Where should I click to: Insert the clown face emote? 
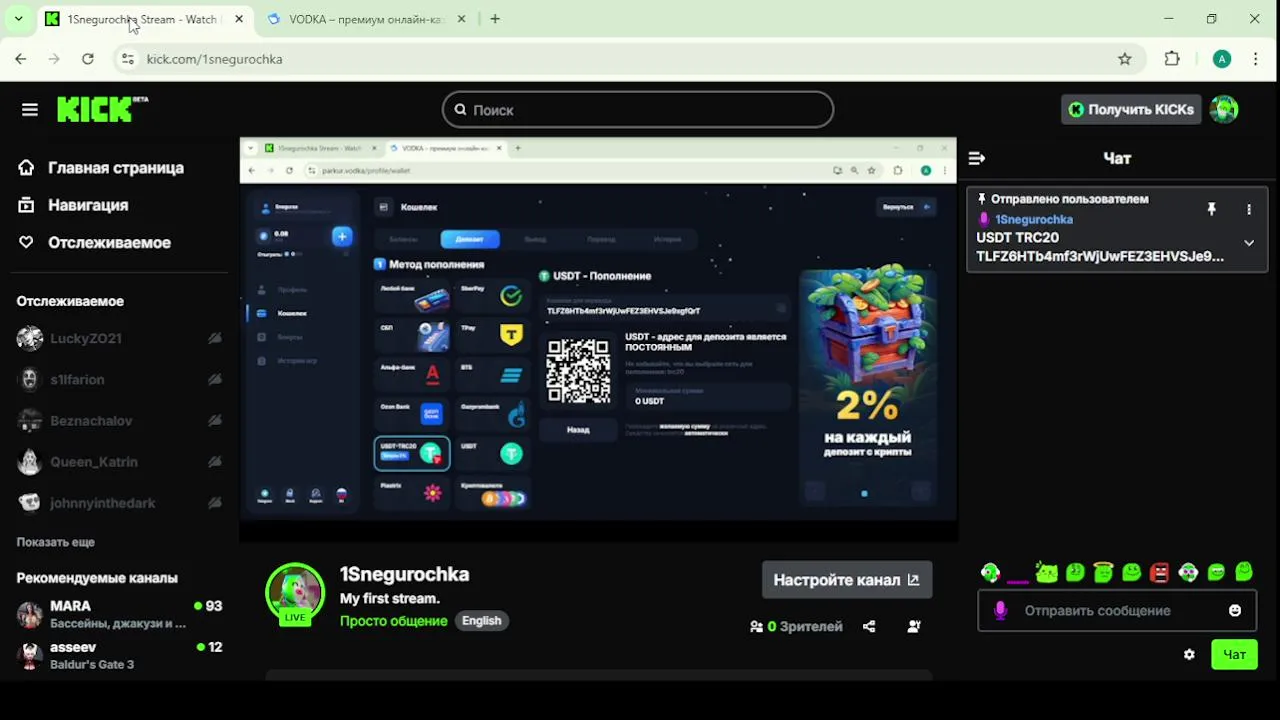click(1188, 572)
